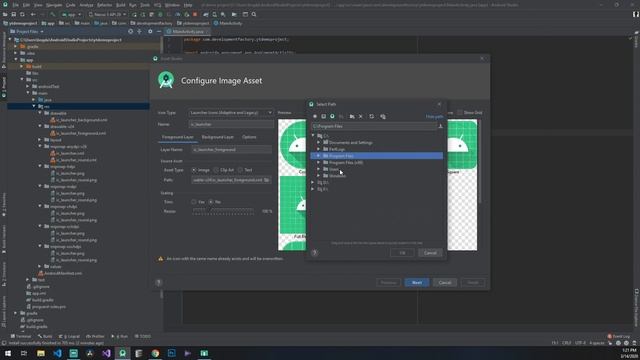Switch to the Foreground Layer tab

178,137
